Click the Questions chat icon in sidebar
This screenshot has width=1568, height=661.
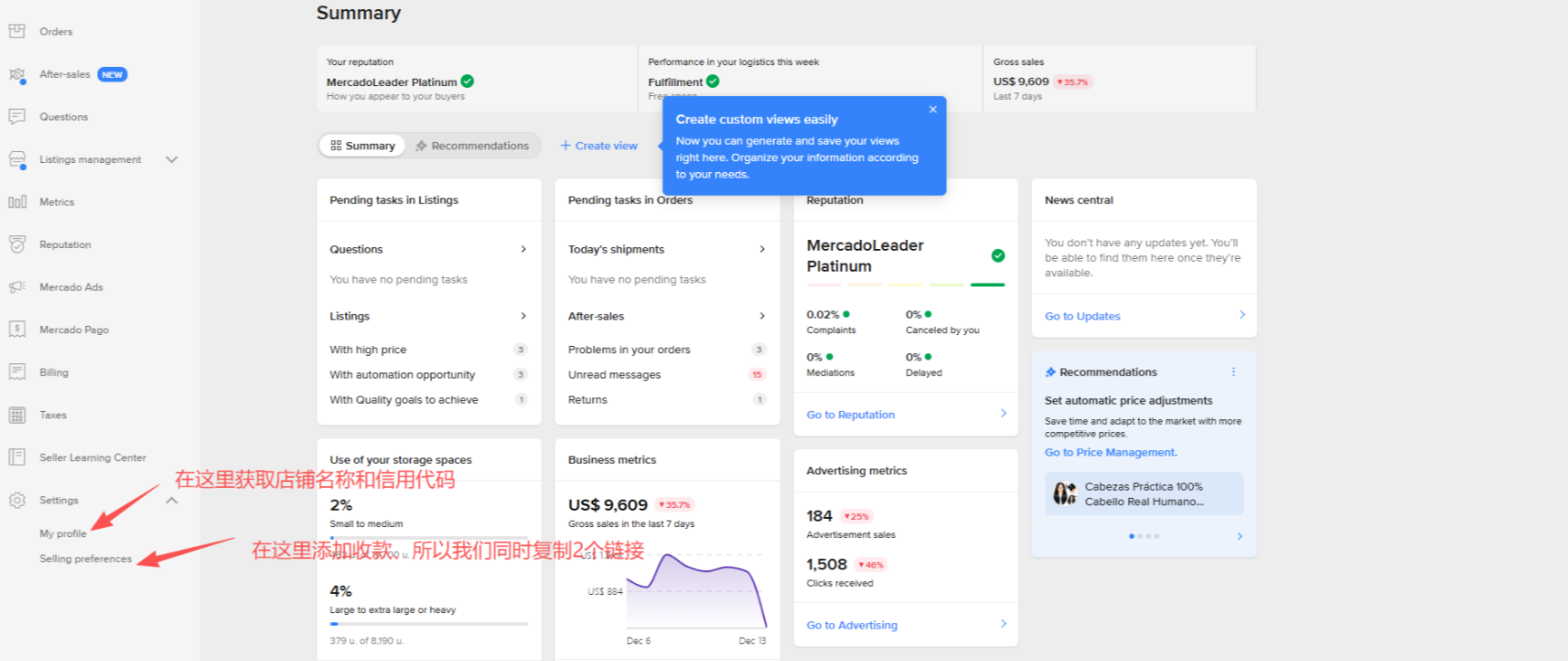click(x=16, y=117)
